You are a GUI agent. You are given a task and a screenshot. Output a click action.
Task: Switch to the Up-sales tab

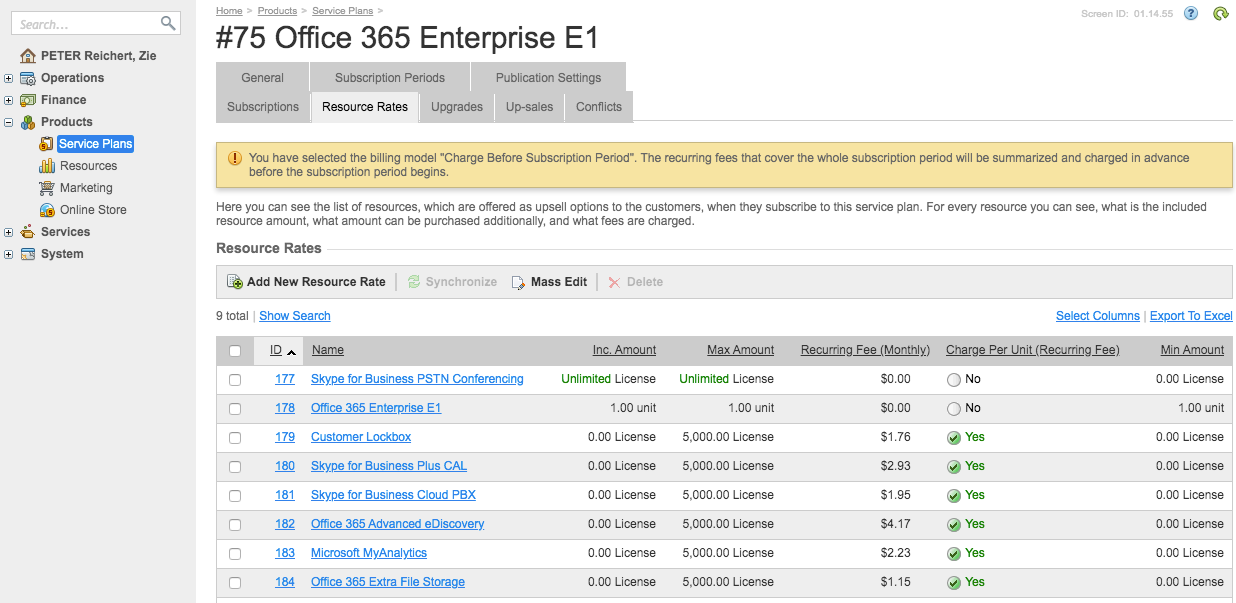click(x=529, y=107)
